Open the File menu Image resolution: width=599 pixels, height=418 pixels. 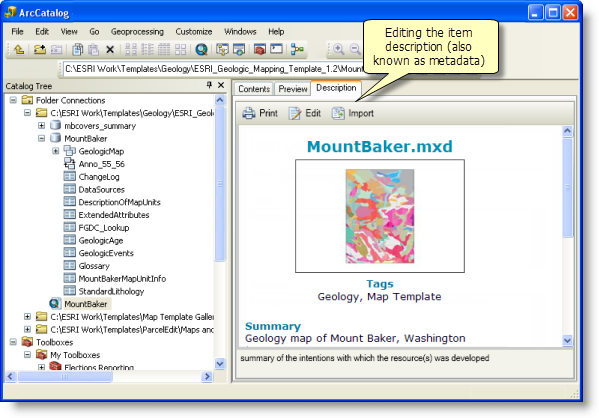[17, 32]
